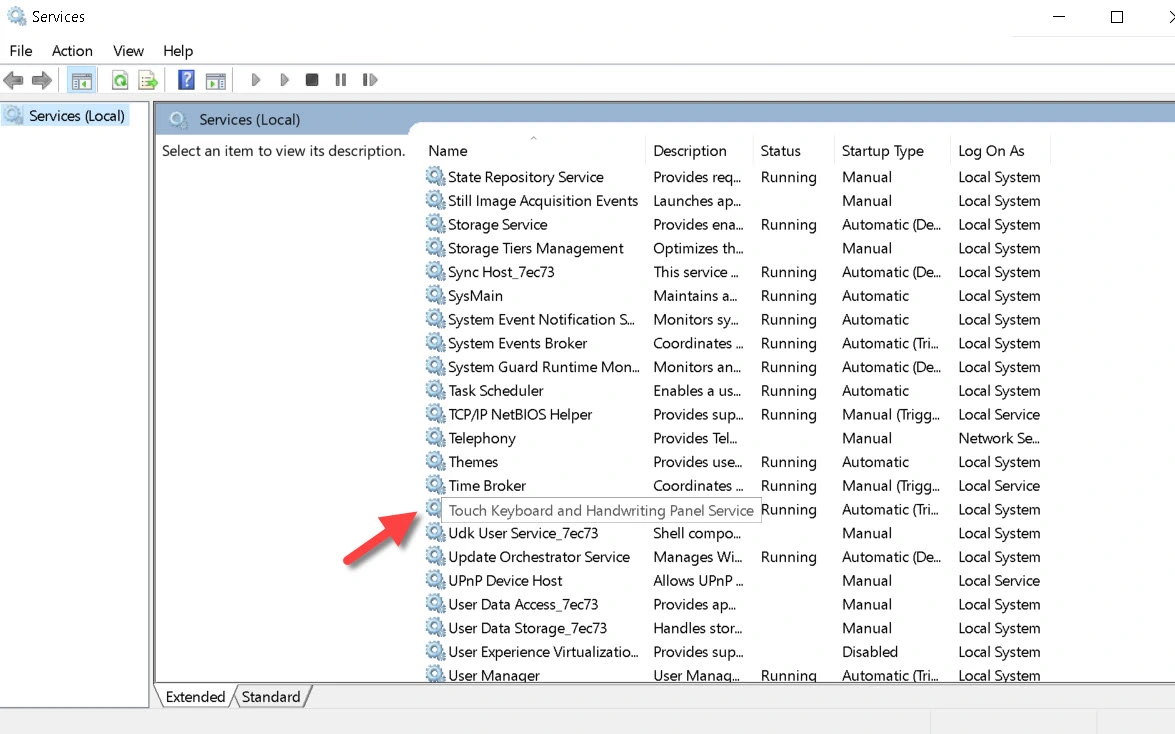Click the gear icon beside Time Broker

click(x=435, y=485)
